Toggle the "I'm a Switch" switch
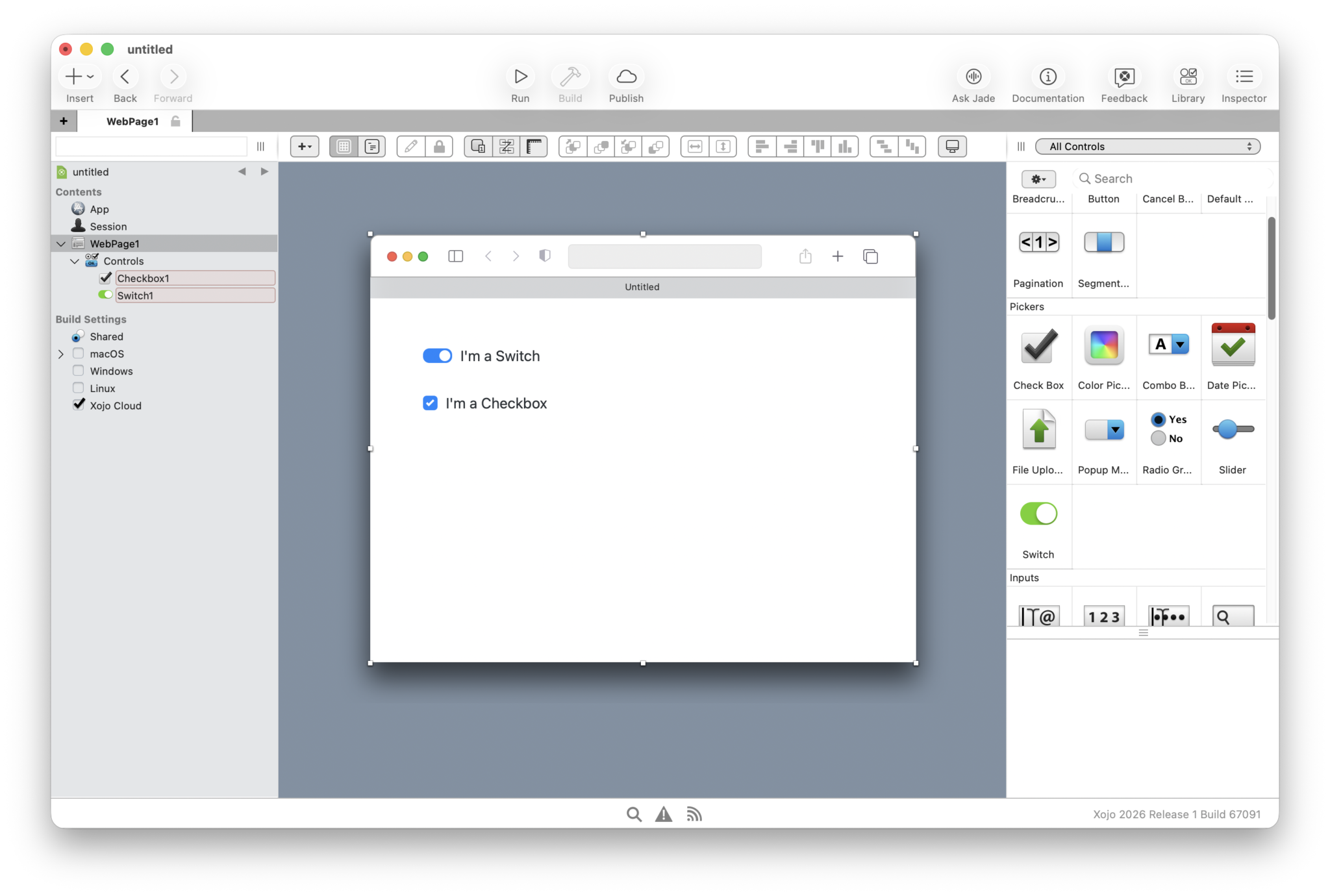This screenshot has height=896, width=1330. [437, 356]
